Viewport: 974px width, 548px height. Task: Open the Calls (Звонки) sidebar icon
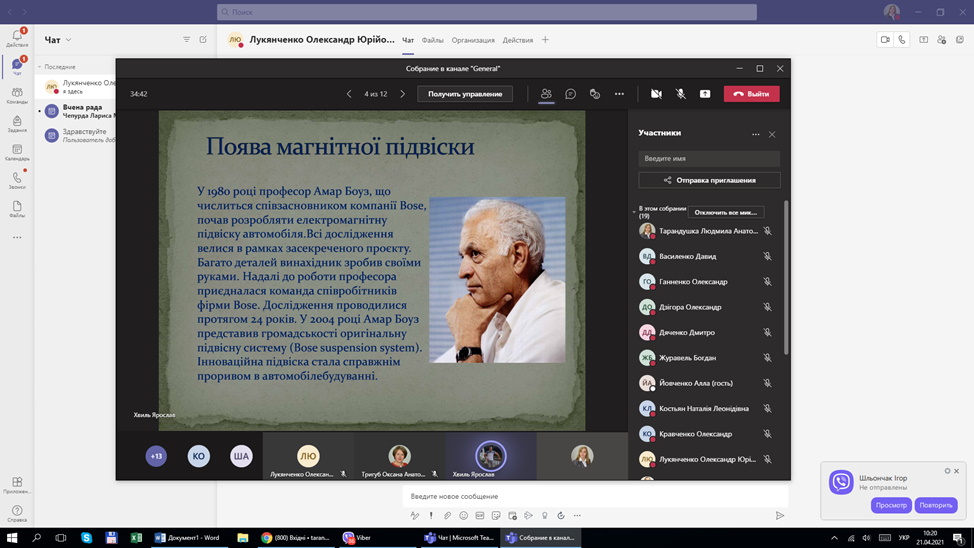(17, 181)
